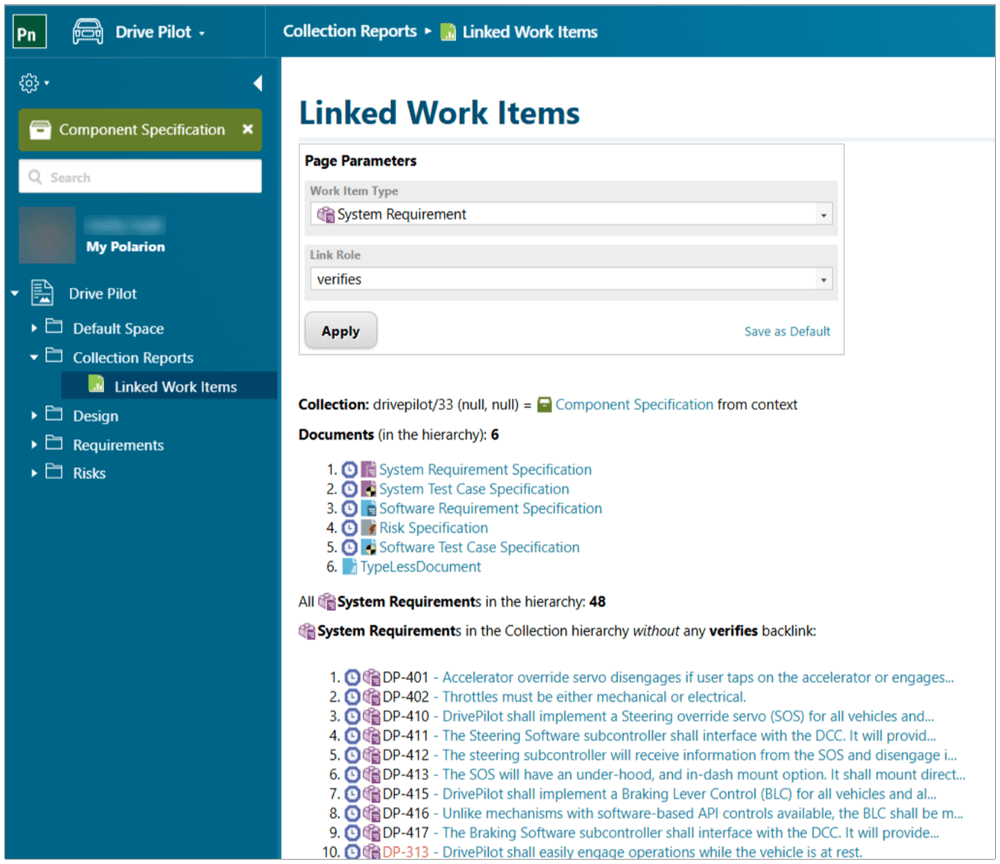Image resolution: width=1000 pixels, height=864 pixels.
Task: Click the TypeLessDocument file icon
Action: coord(349,567)
